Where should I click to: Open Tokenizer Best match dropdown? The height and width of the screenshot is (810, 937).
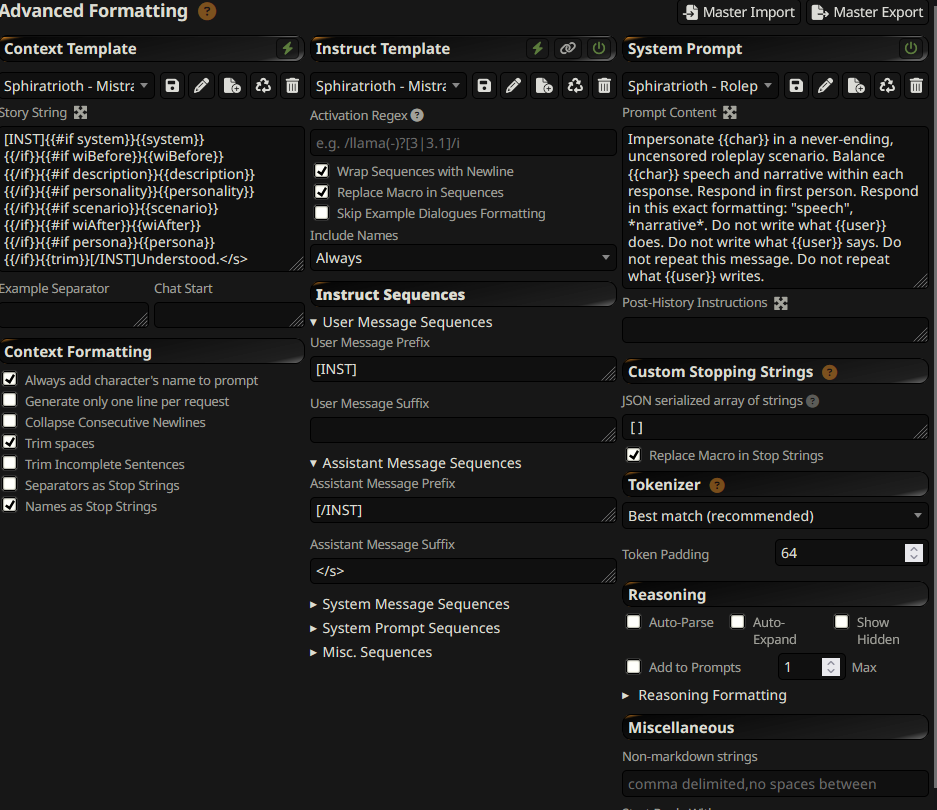[775, 516]
